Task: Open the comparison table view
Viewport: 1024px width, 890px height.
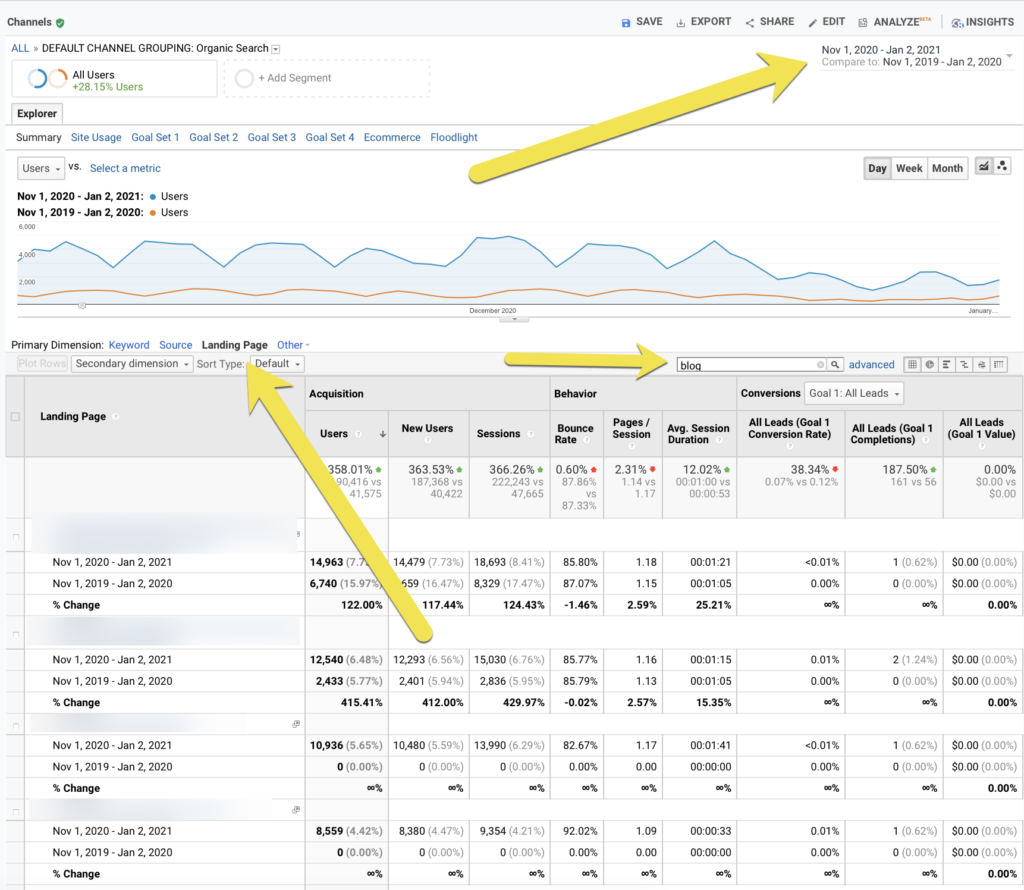Action: coord(965,364)
